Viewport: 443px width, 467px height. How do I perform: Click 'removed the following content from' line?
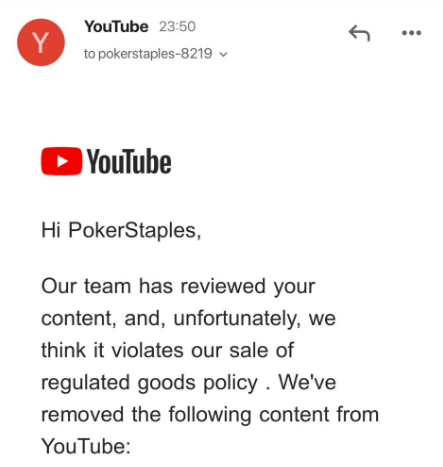210,414
